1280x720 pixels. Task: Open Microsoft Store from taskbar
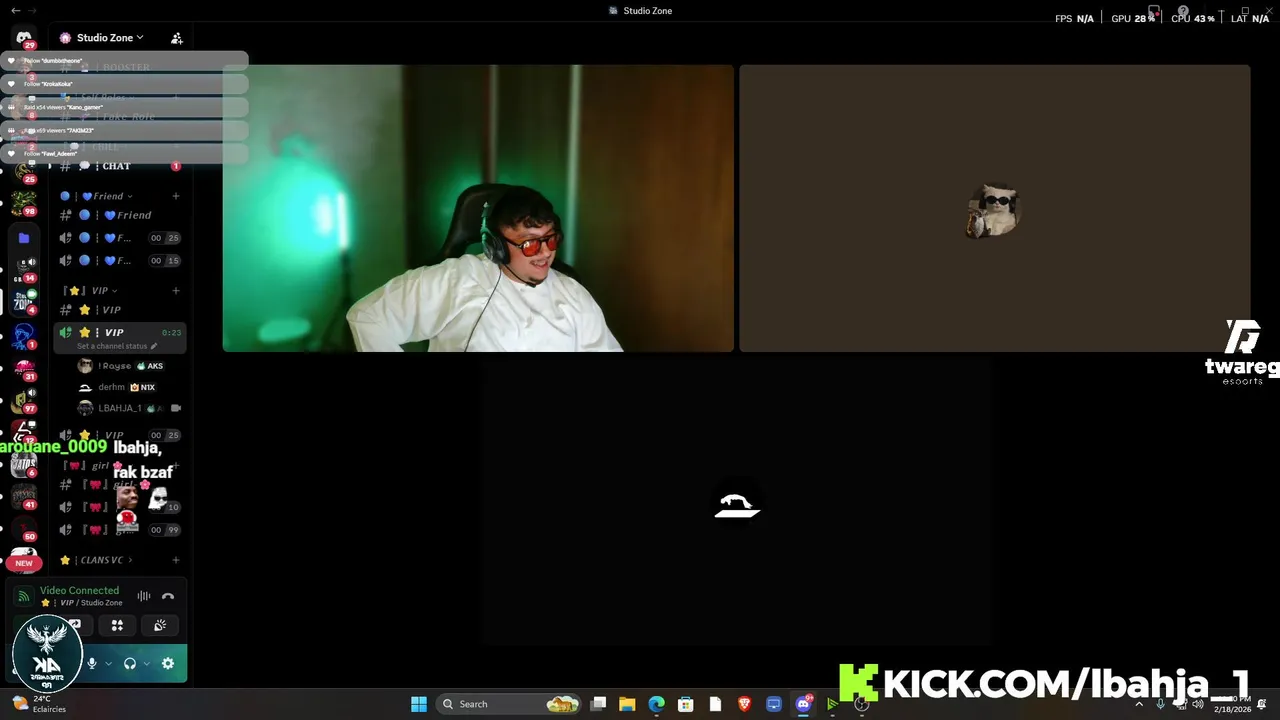coord(685,704)
